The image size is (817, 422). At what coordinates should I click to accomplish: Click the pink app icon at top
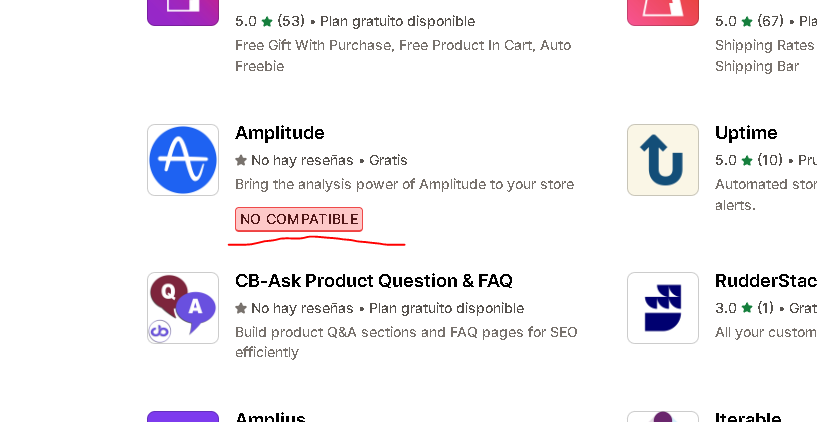click(662, 10)
